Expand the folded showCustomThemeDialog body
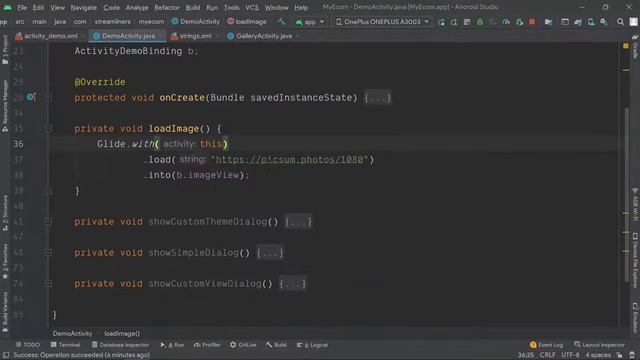 [x=298, y=222]
